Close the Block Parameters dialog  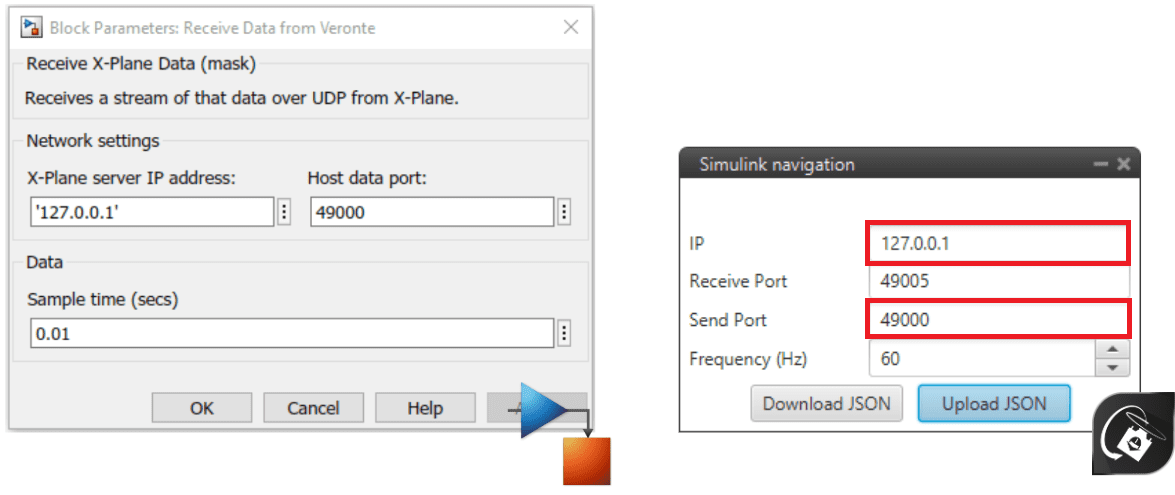click(x=570, y=27)
